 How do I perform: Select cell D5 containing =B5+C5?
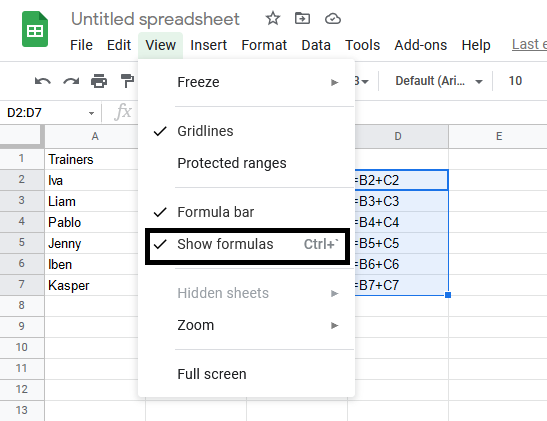pyautogui.click(x=401, y=243)
